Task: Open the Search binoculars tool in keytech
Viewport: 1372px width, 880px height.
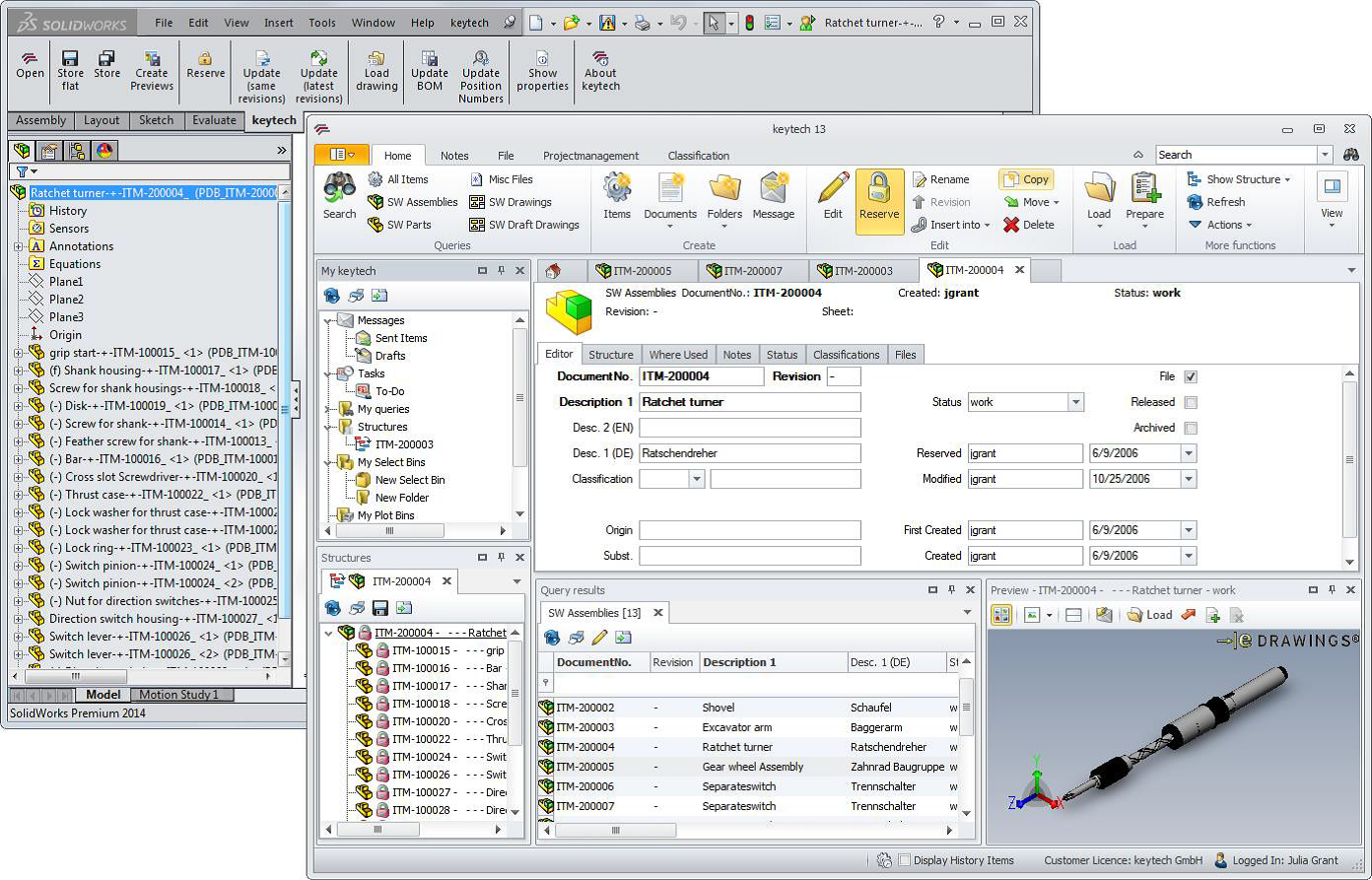Action: tap(339, 197)
